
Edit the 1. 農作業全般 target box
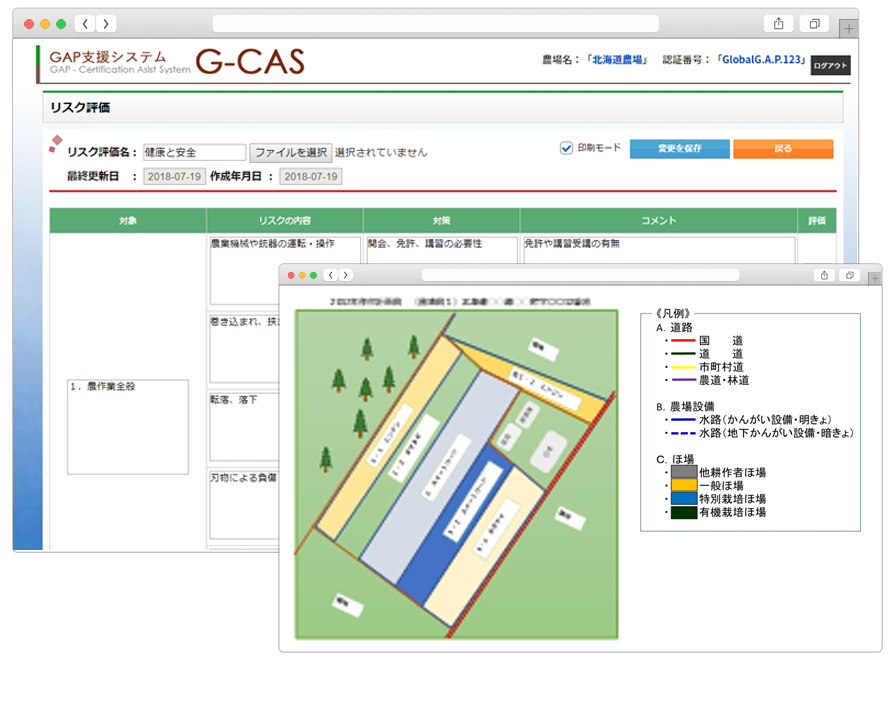pos(128,427)
